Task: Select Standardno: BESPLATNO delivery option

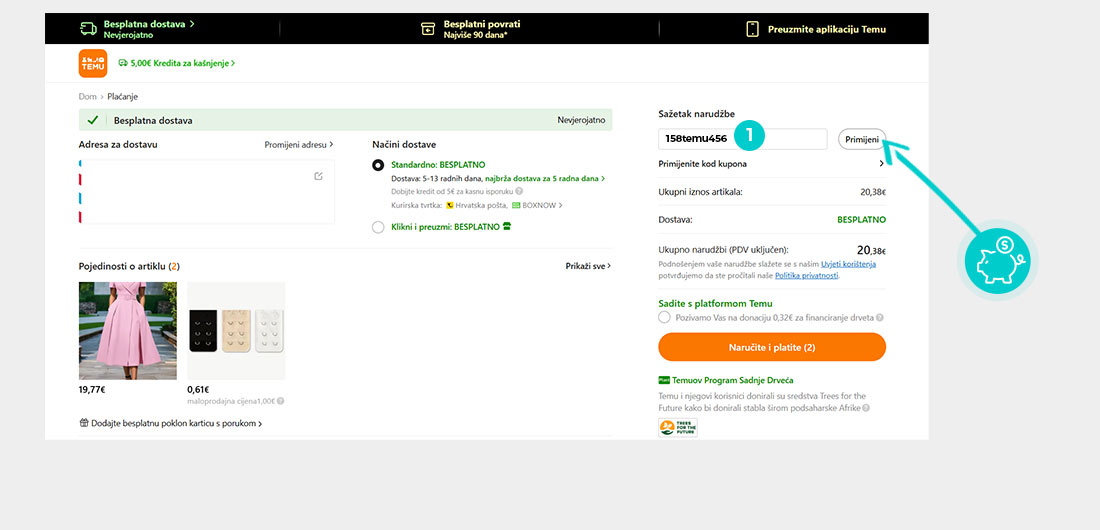Action: pos(378,165)
